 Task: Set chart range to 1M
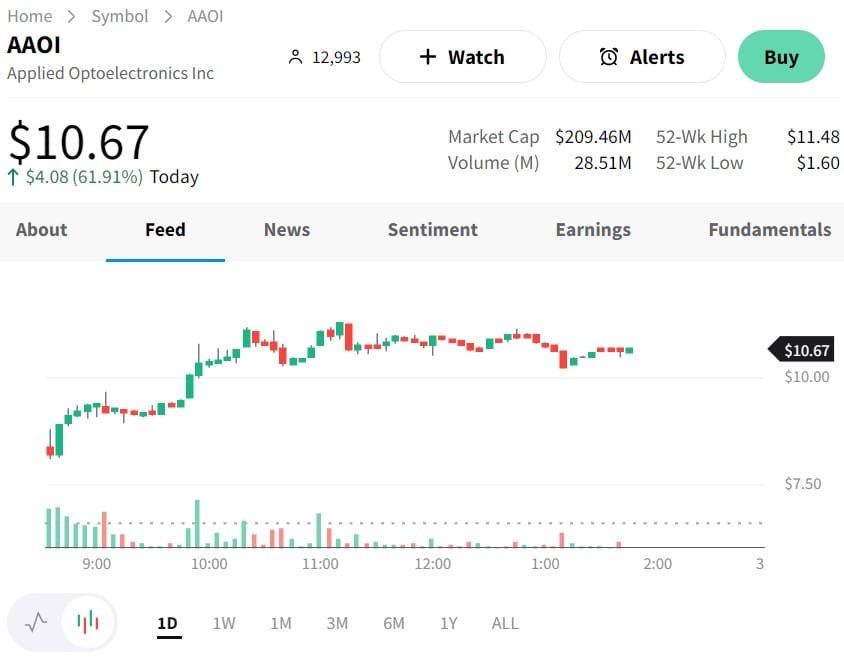tap(281, 623)
